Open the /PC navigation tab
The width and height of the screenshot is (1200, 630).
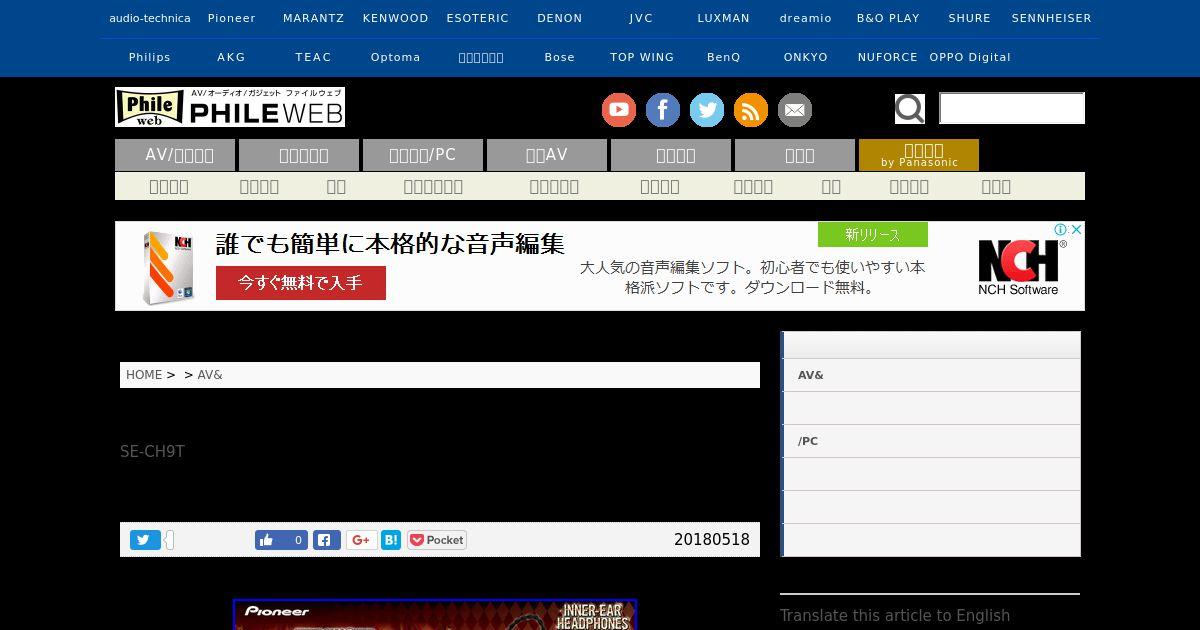tap(423, 155)
